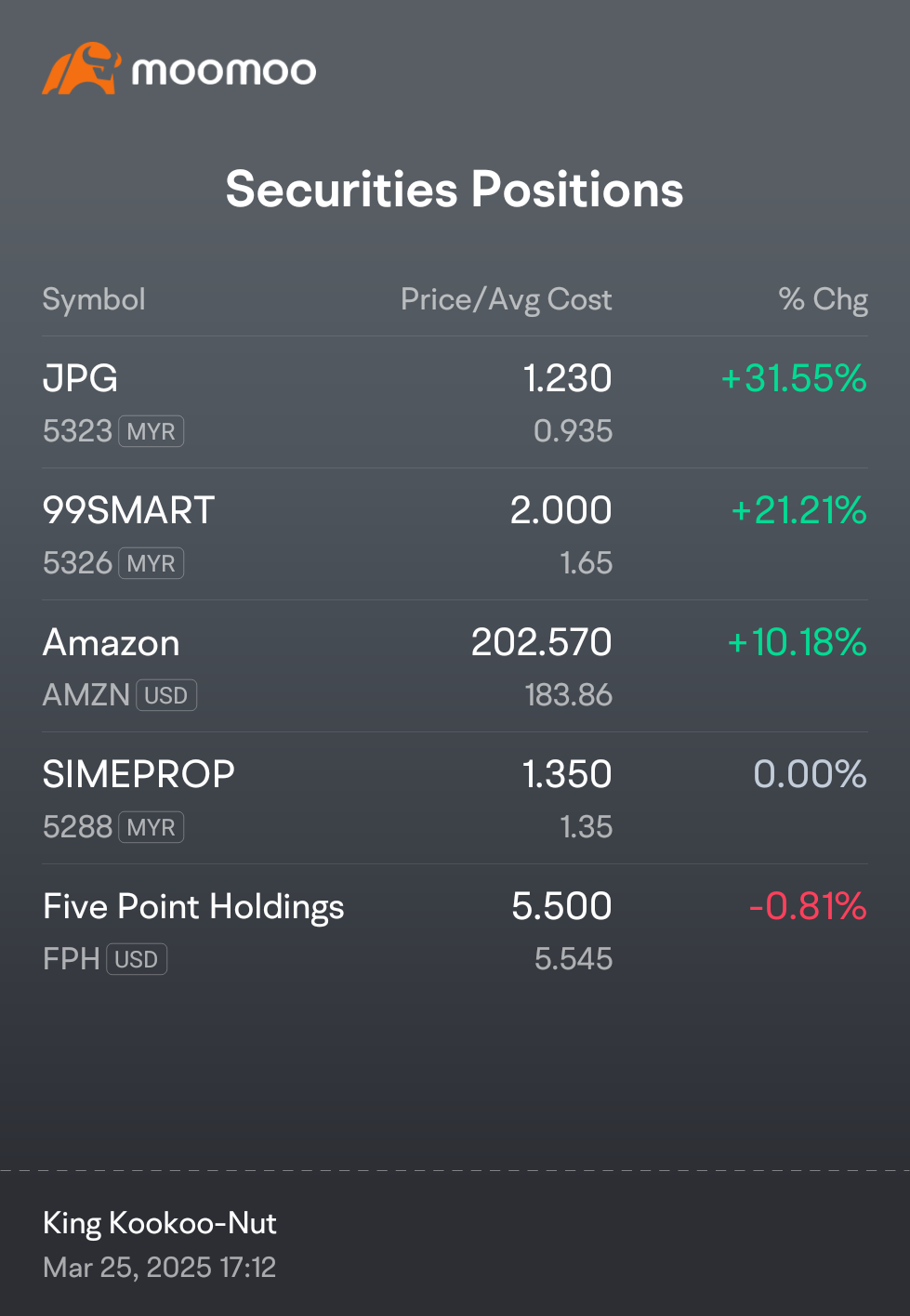Select the Symbol column header

tap(94, 299)
